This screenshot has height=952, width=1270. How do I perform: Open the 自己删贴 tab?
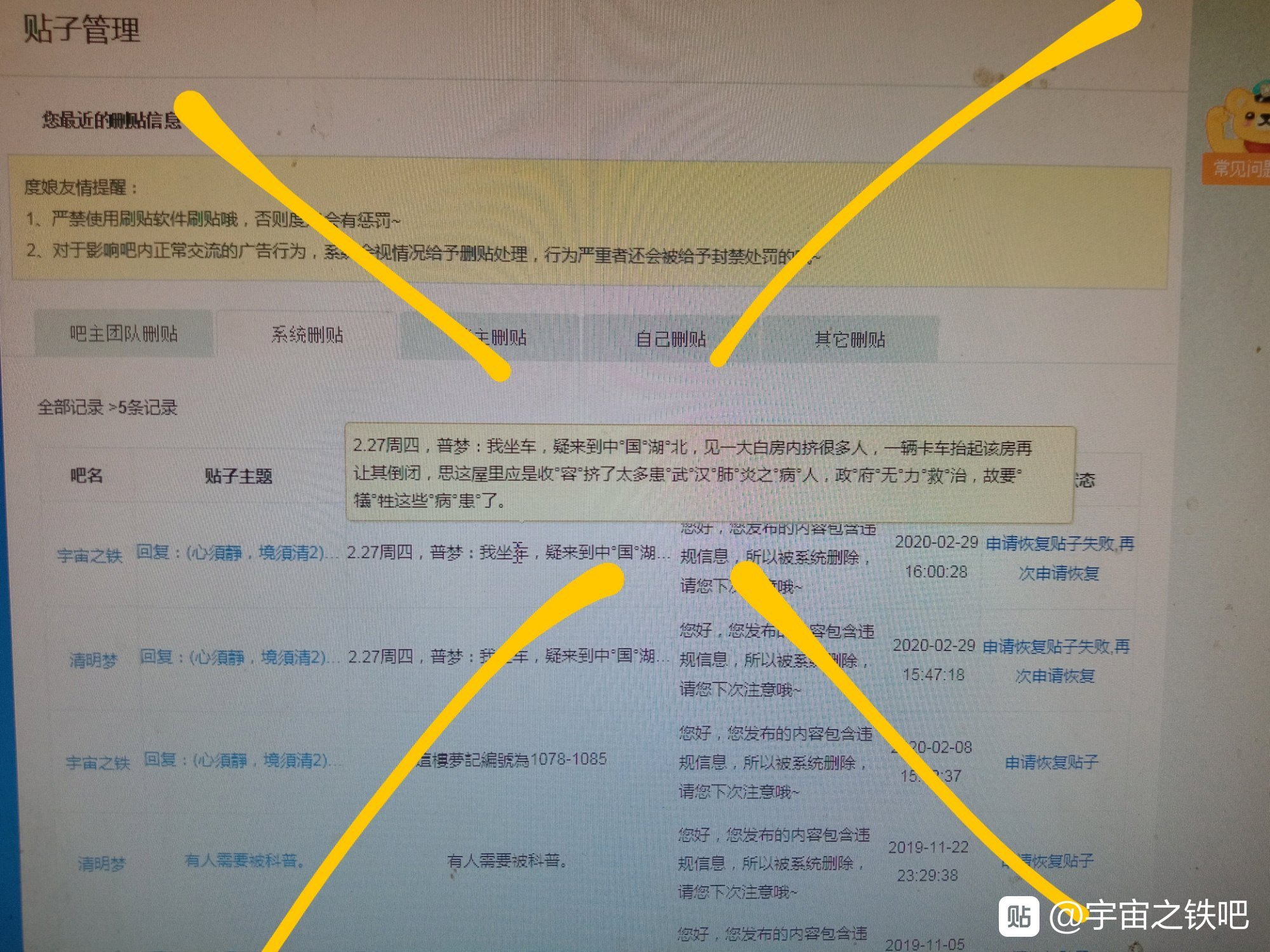[671, 339]
